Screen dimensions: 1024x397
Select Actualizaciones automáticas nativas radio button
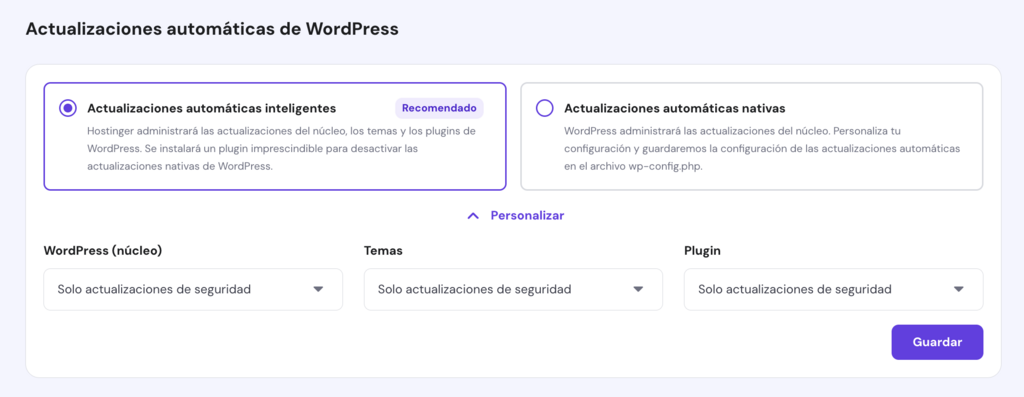(x=544, y=108)
